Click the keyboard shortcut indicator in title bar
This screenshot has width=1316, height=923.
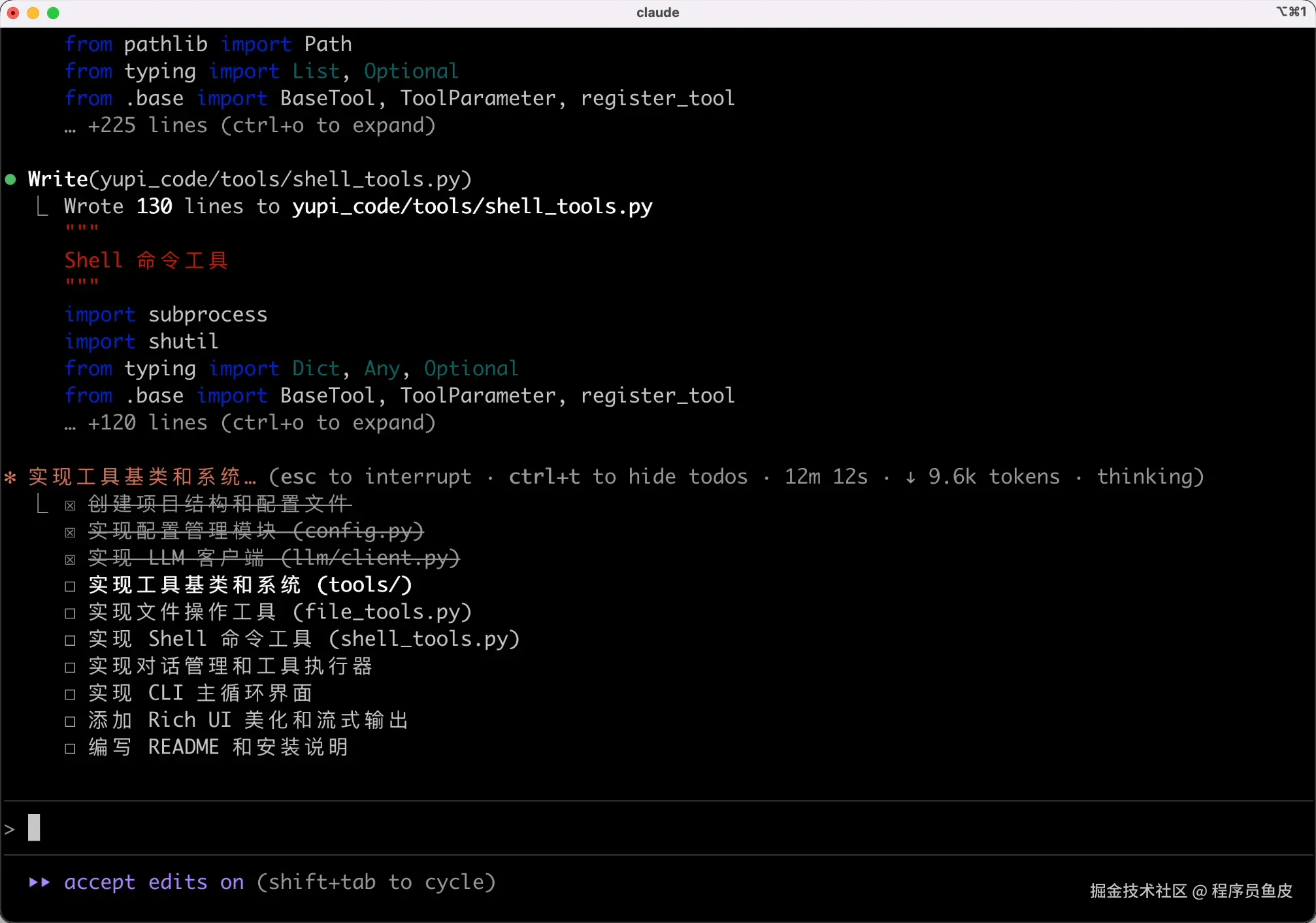[1291, 12]
